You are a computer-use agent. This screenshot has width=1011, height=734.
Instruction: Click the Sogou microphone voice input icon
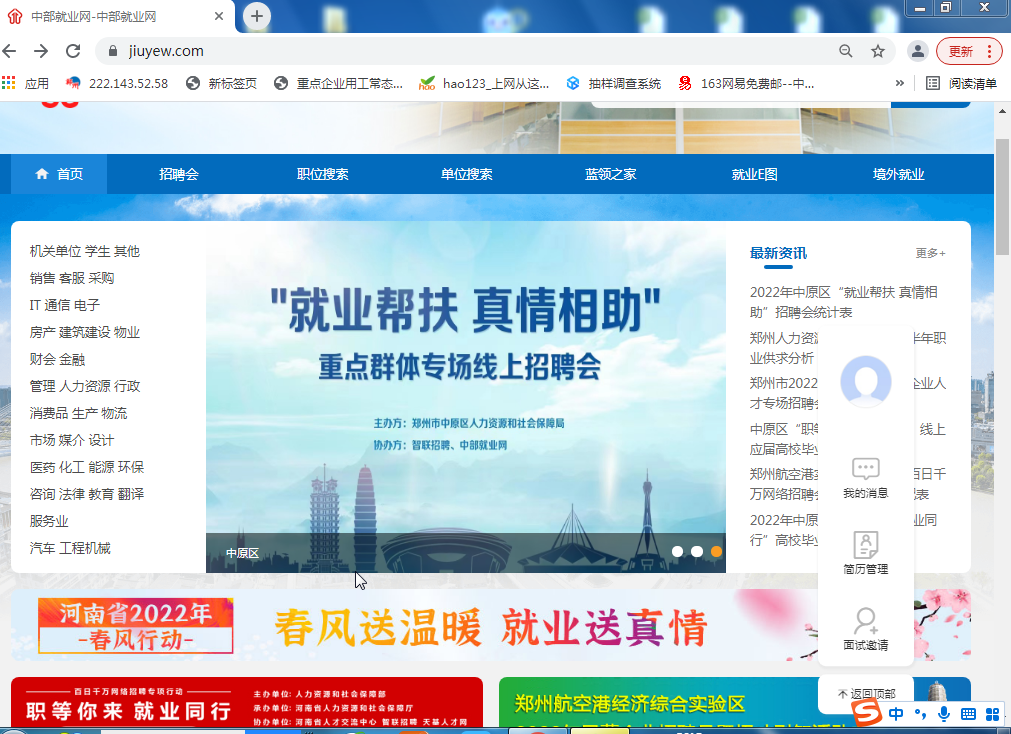(943, 714)
